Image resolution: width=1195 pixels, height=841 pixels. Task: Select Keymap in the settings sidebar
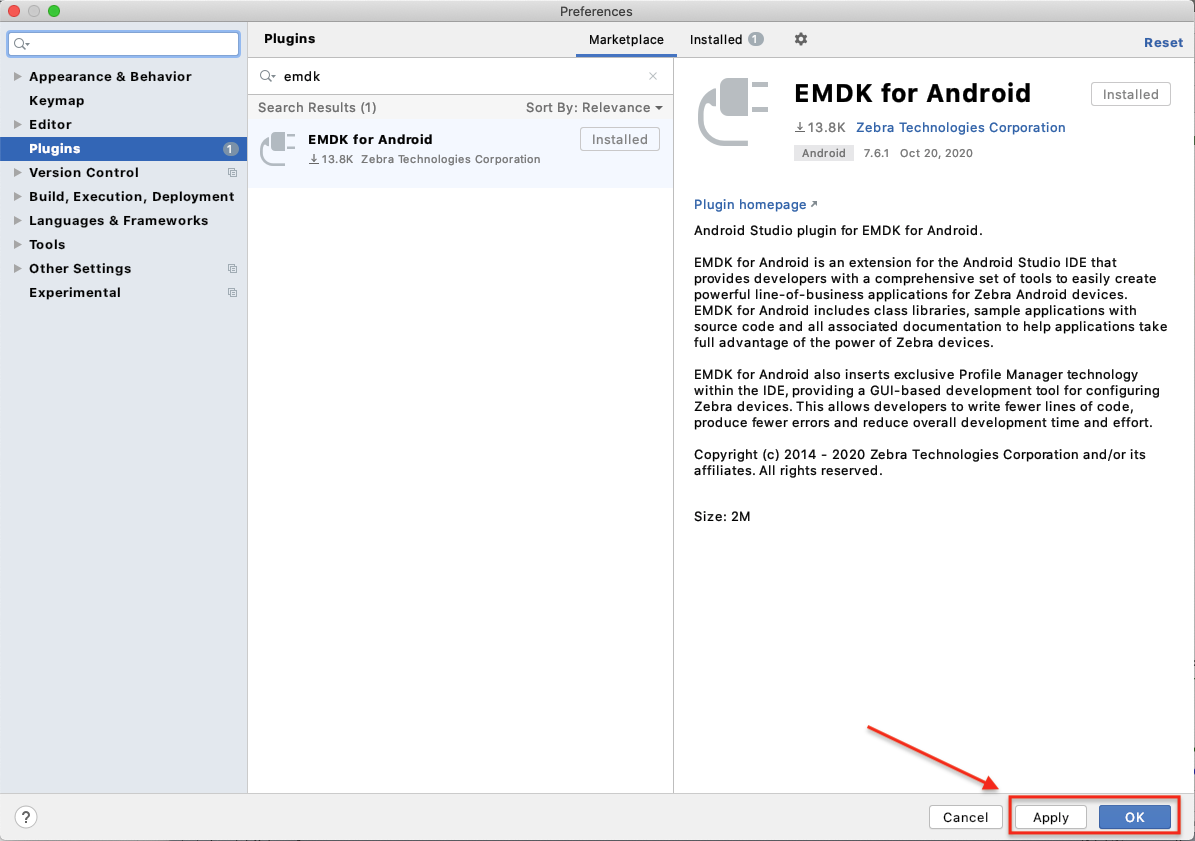[57, 101]
